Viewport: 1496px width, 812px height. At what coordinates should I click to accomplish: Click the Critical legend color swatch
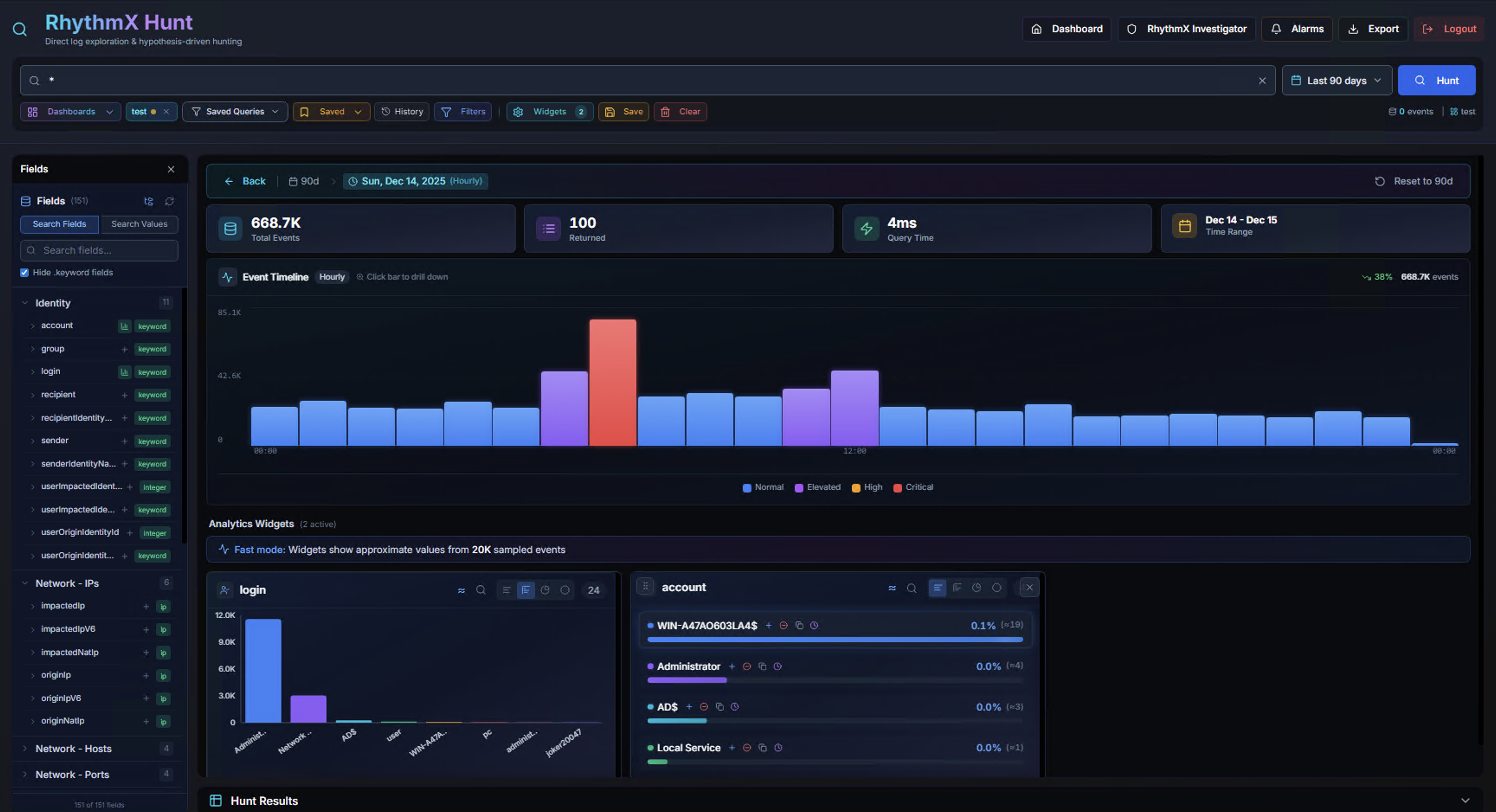(x=898, y=487)
